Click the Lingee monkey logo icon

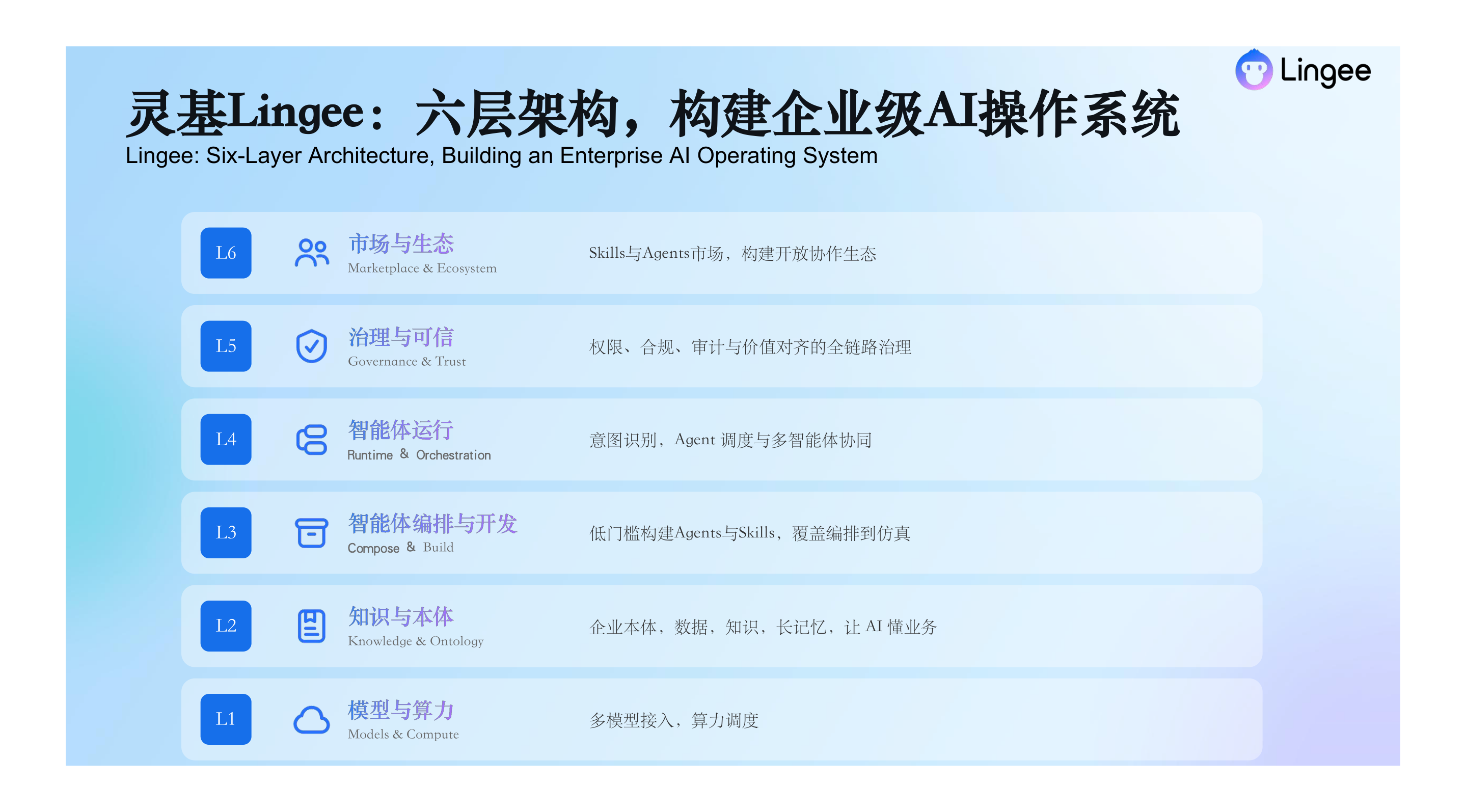click(x=1253, y=69)
